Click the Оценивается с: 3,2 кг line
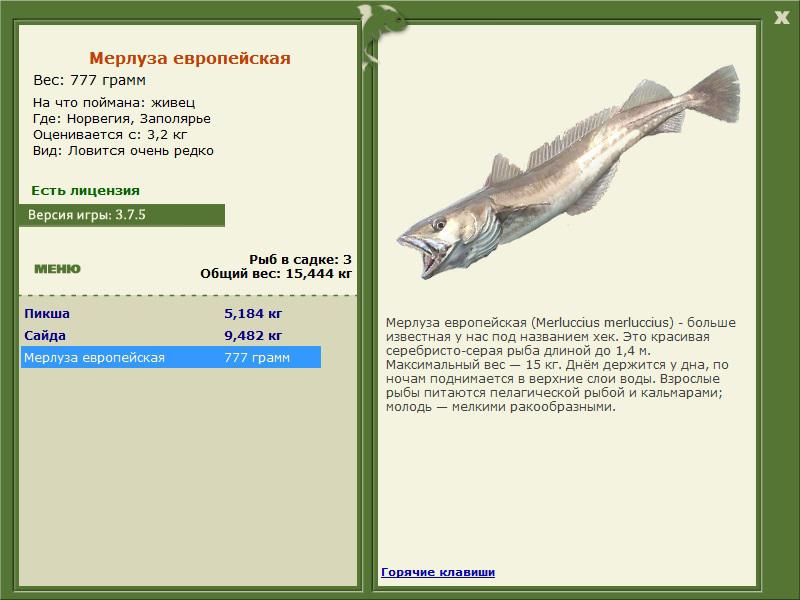Screen dimensions: 800x600 click(x=110, y=135)
